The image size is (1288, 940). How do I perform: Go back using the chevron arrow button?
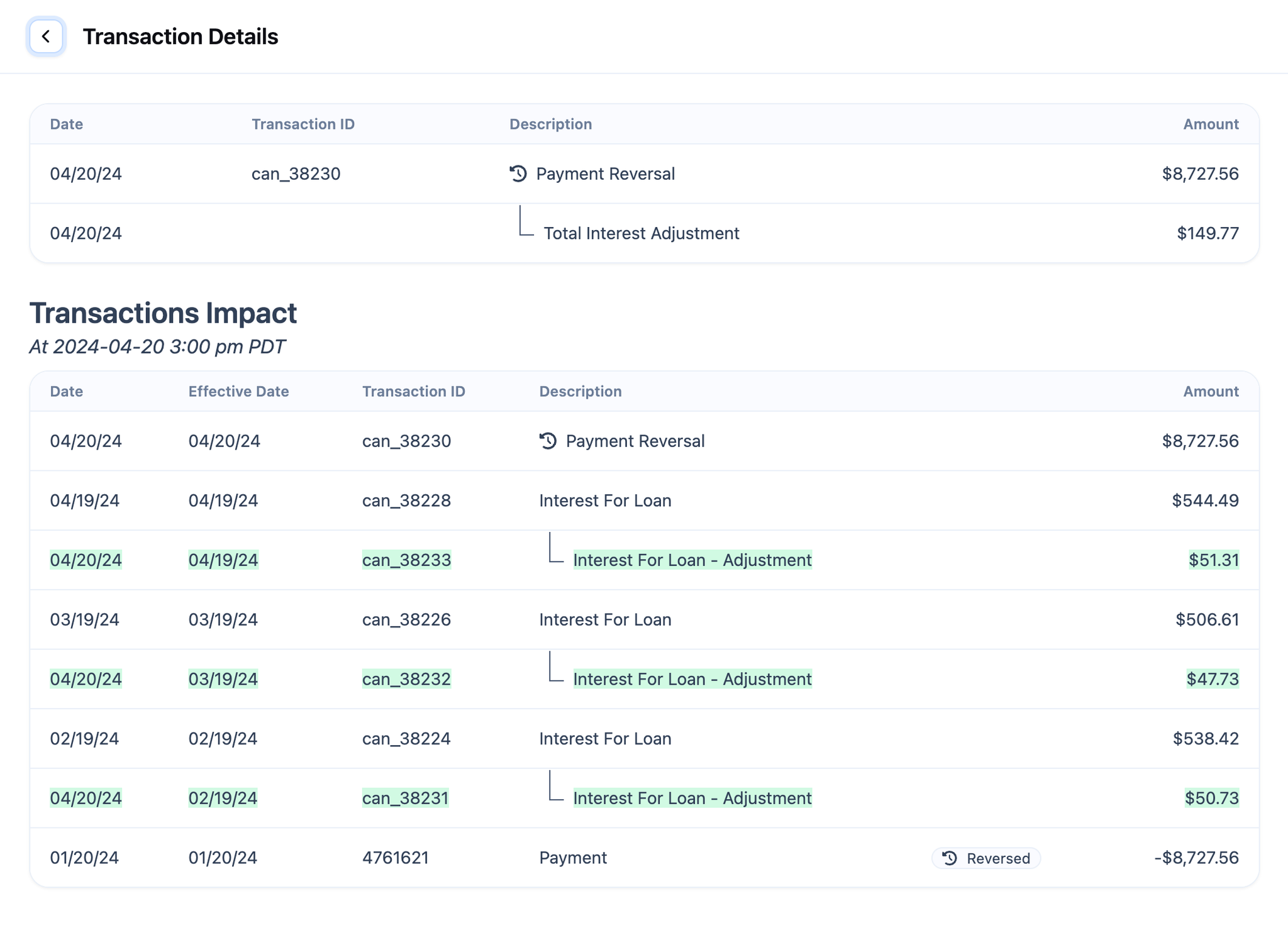pos(46,36)
